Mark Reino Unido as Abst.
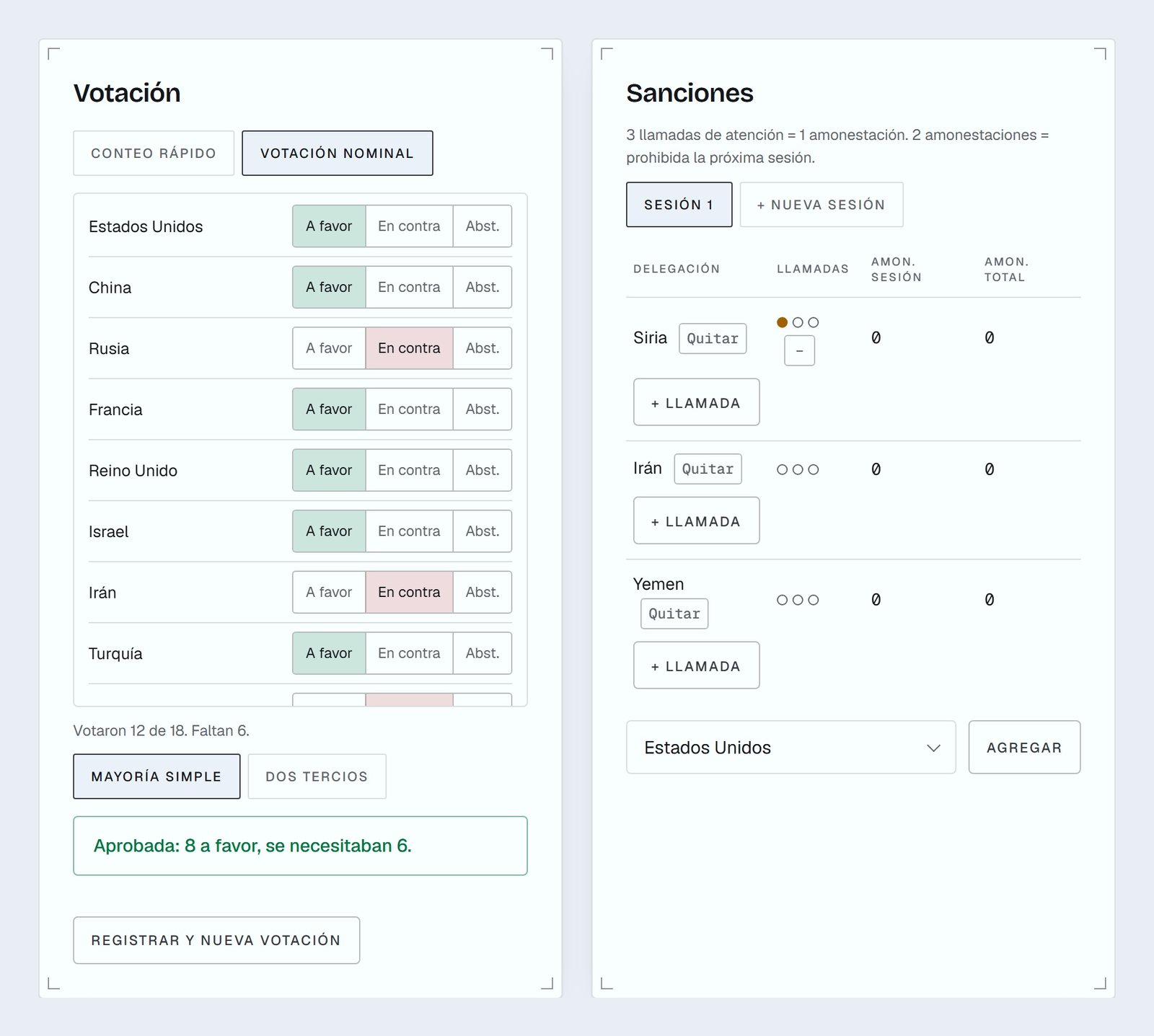Screen dimensions: 1154x1036 [x=482, y=470]
